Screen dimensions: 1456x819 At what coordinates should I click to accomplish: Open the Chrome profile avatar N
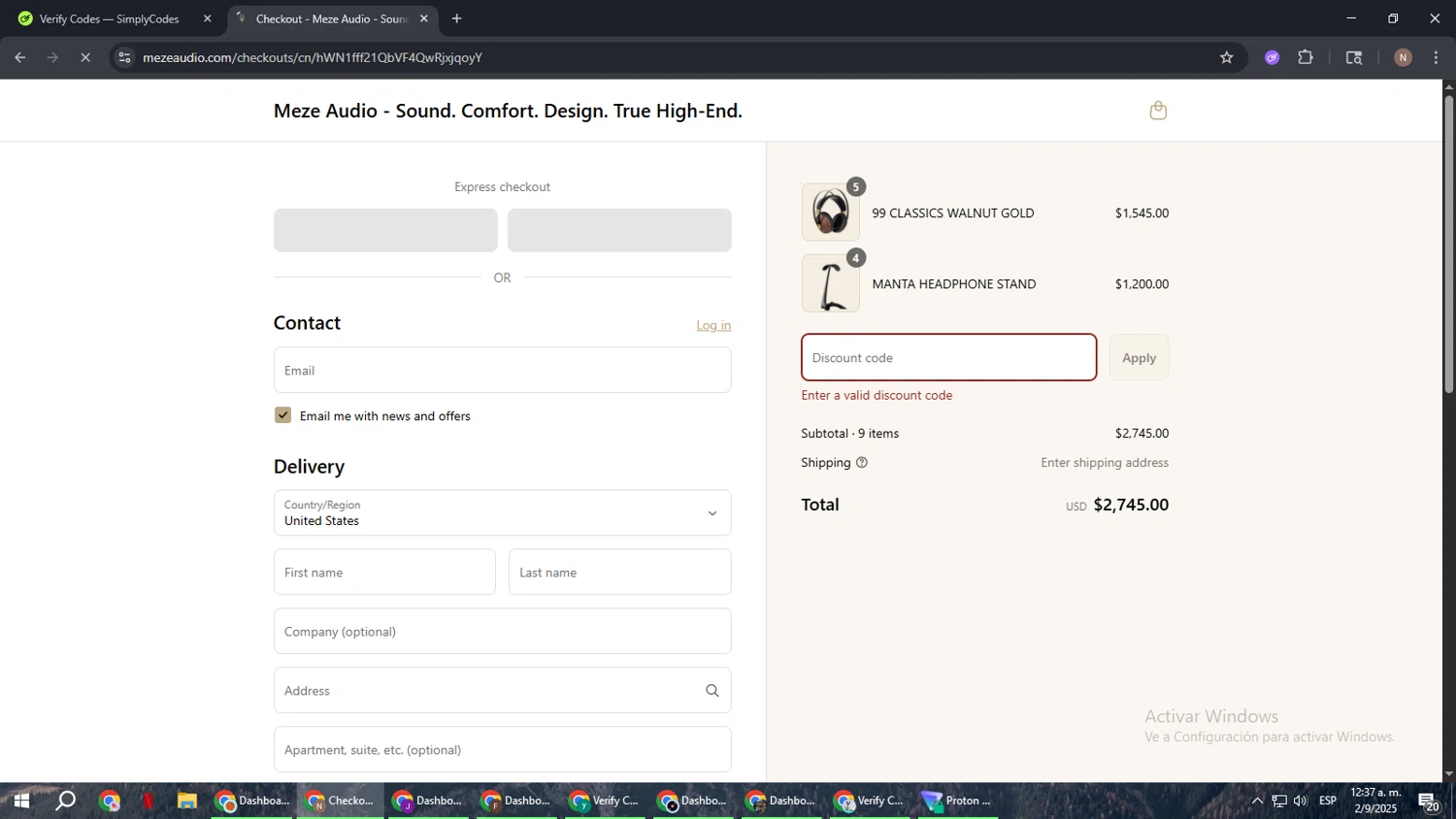(x=1403, y=57)
